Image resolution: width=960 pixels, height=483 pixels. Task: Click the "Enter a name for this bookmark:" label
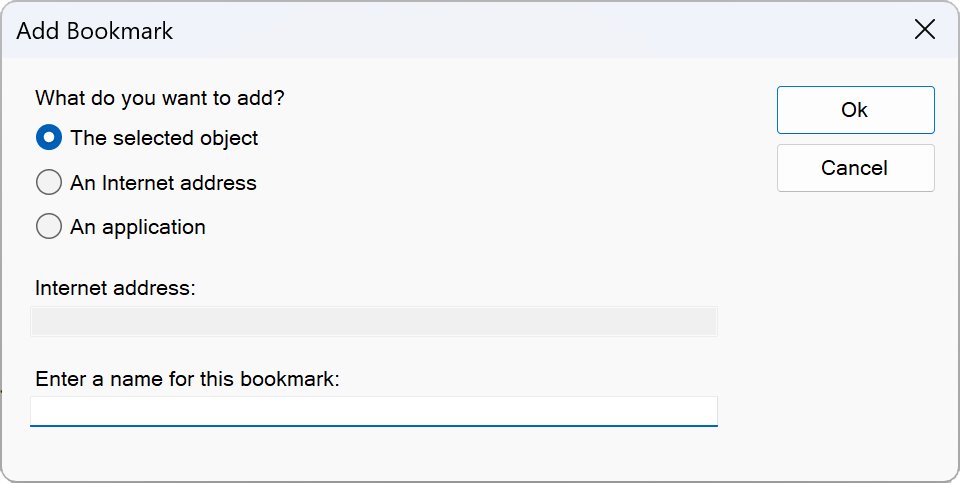coord(188,379)
